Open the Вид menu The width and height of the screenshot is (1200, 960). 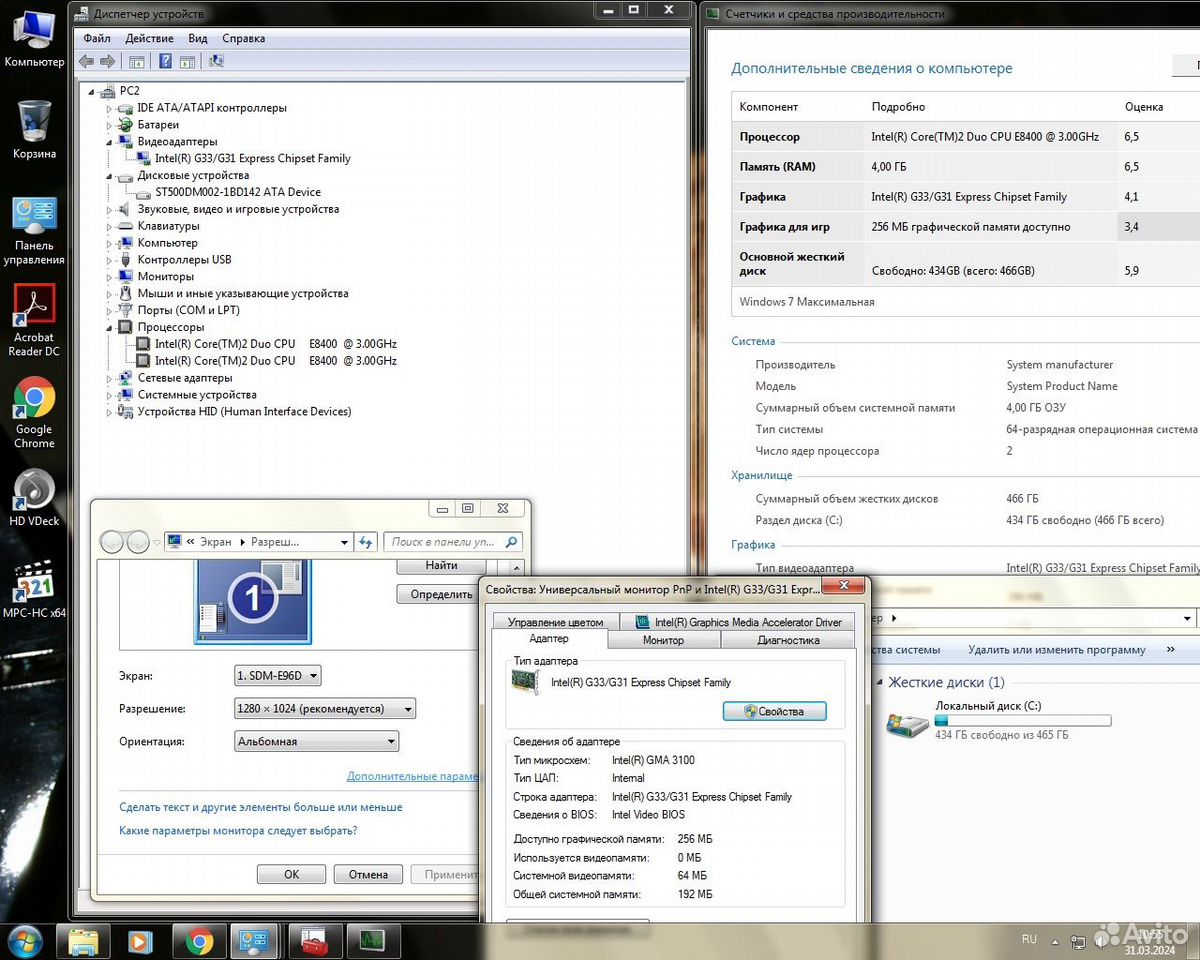[198, 38]
